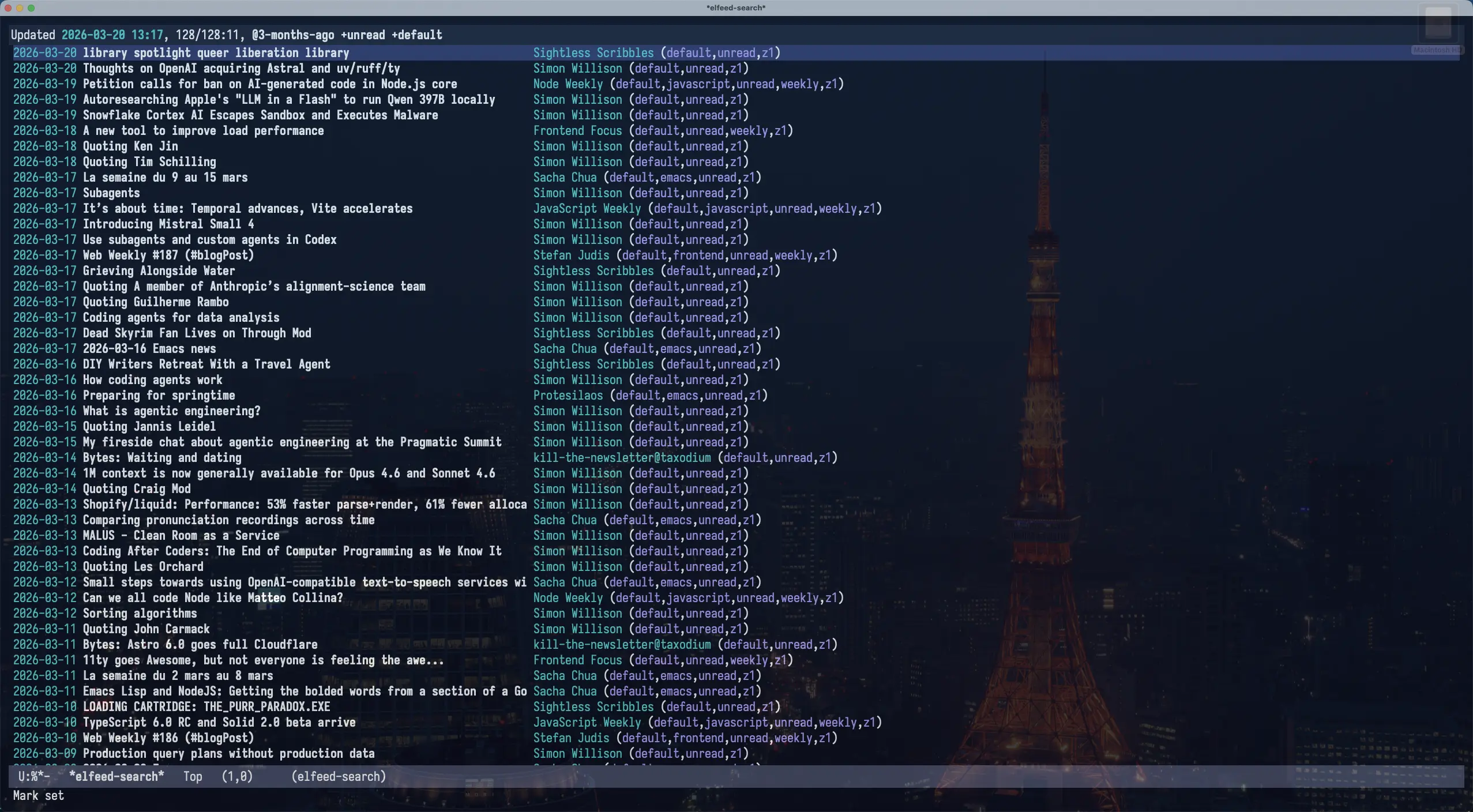Open 'Snowflake Cortex AI Escapes Sandbox' entry

coord(260,115)
